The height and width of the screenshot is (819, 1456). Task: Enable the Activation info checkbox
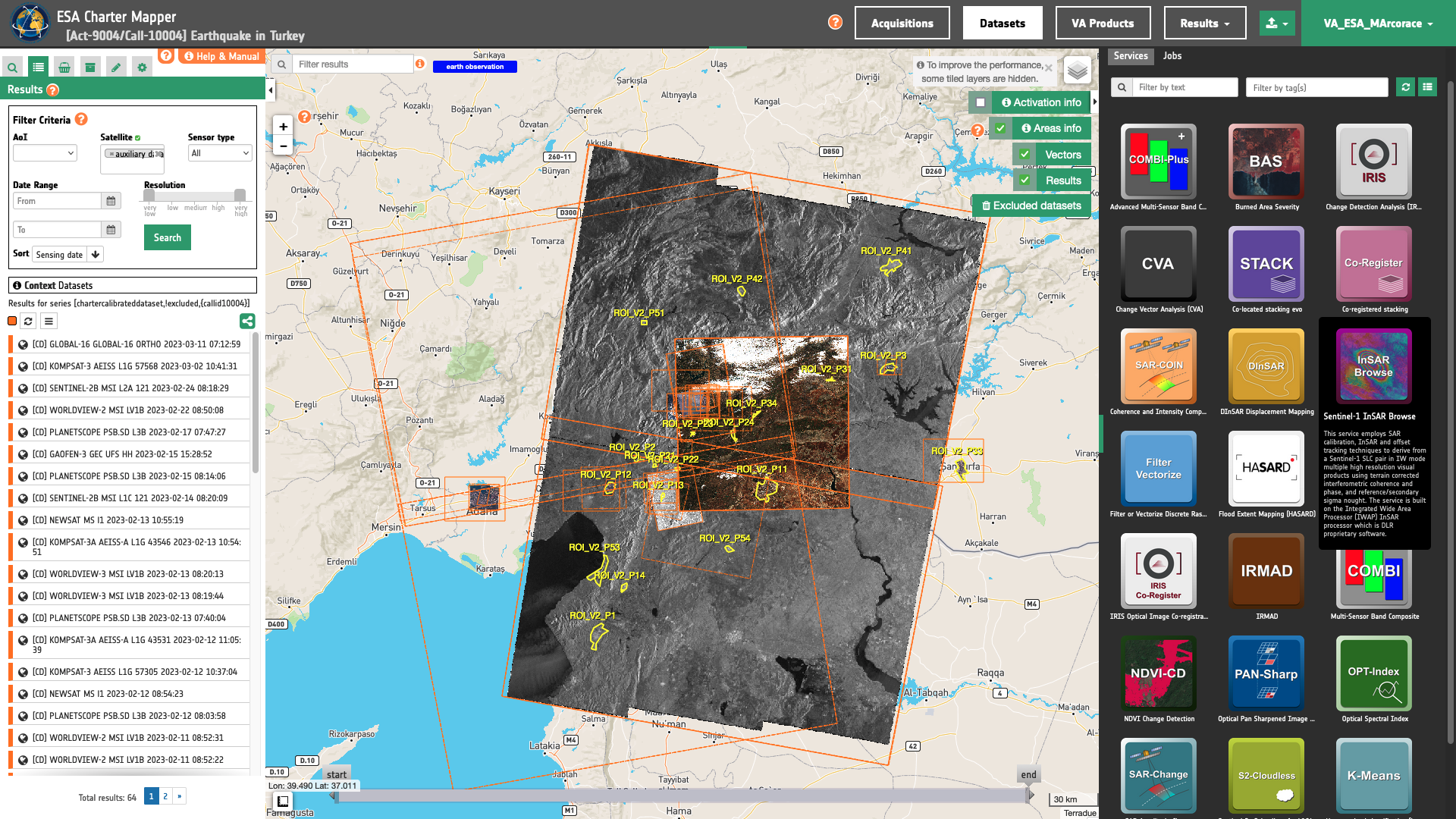click(981, 102)
